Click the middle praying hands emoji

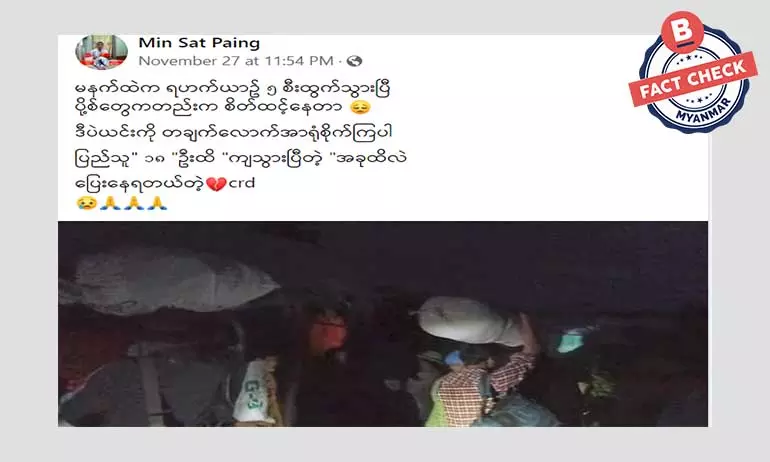(x=134, y=203)
